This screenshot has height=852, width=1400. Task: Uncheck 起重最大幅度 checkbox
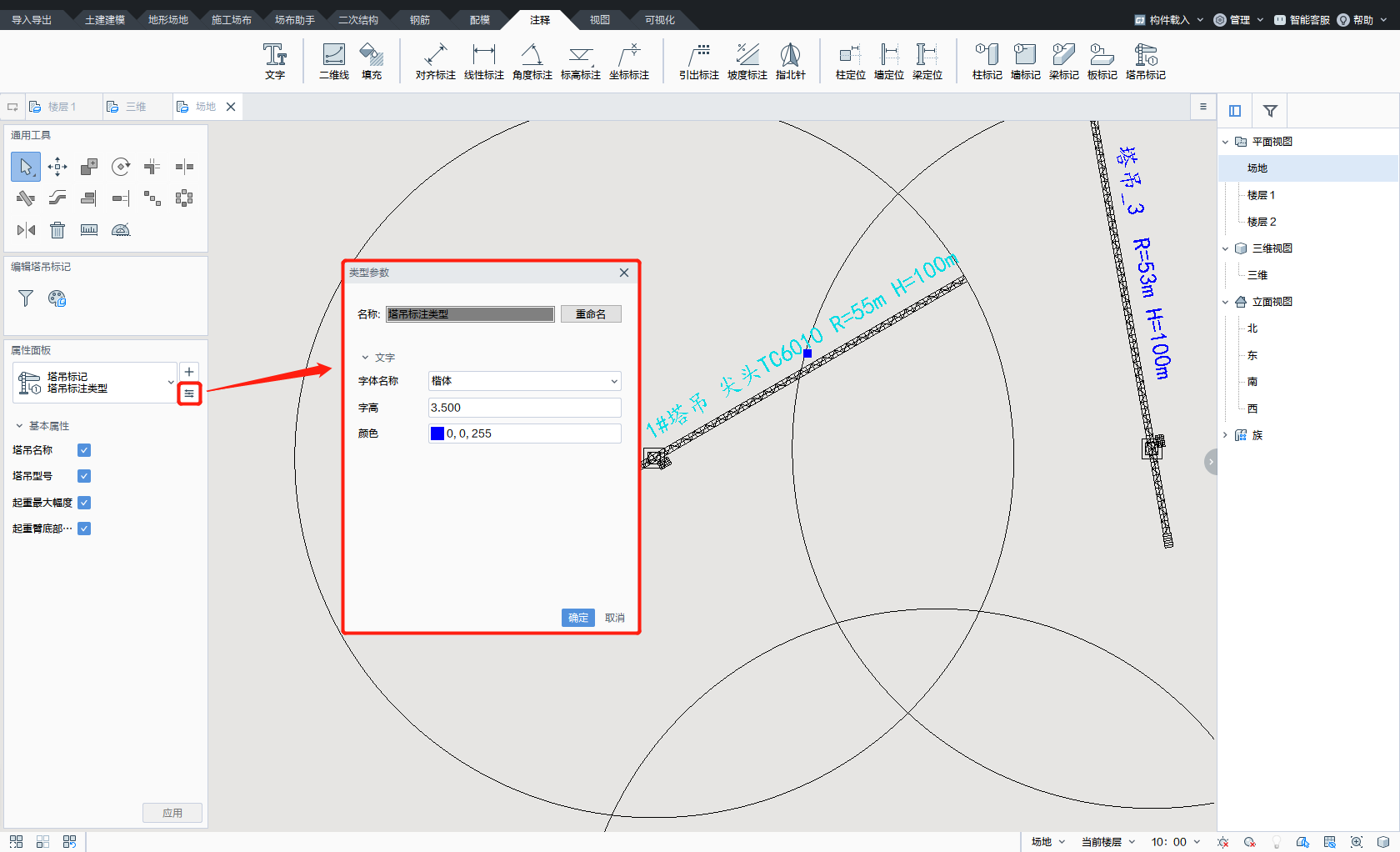pos(84,503)
